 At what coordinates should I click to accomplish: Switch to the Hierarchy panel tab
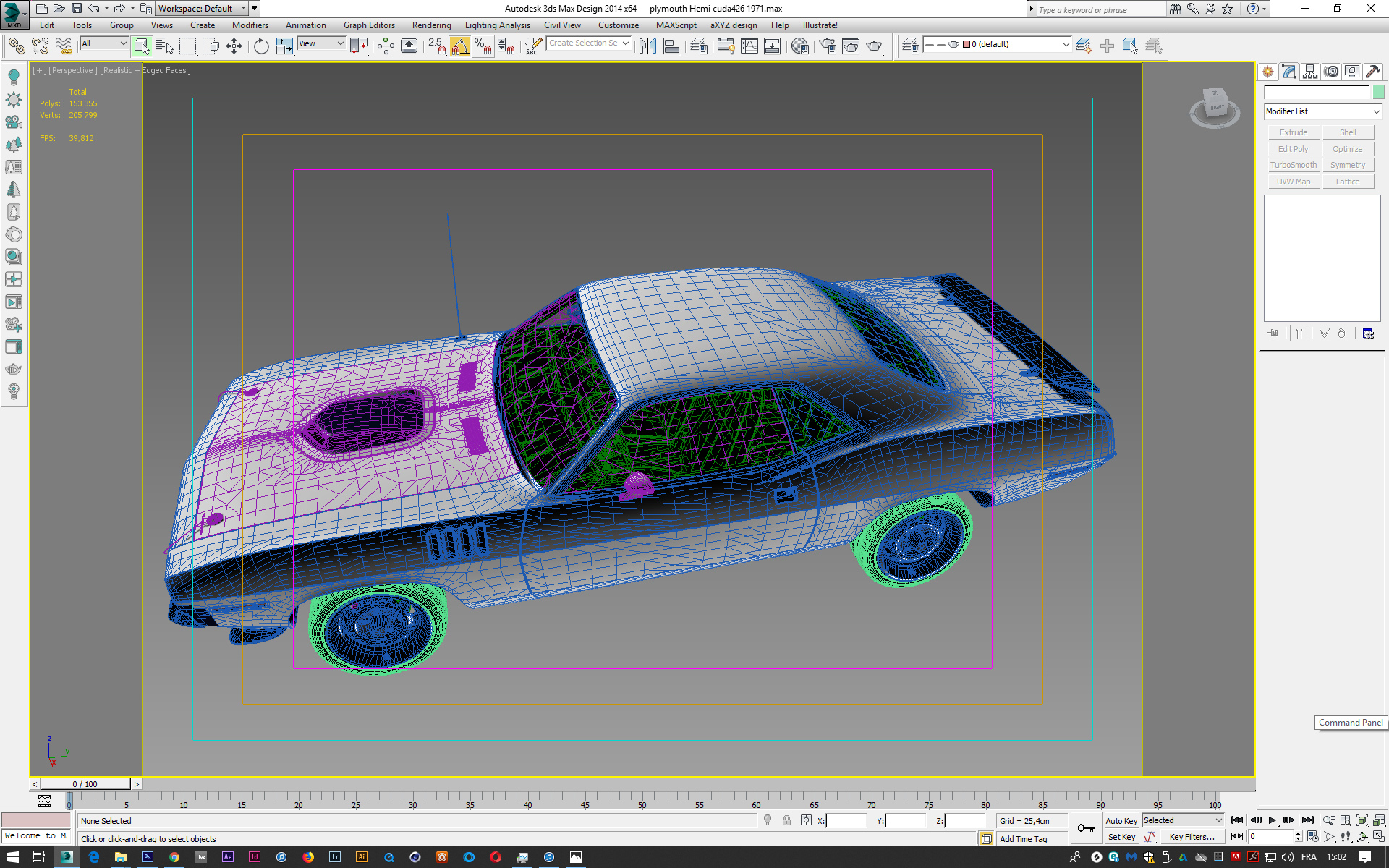coord(1309,72)
